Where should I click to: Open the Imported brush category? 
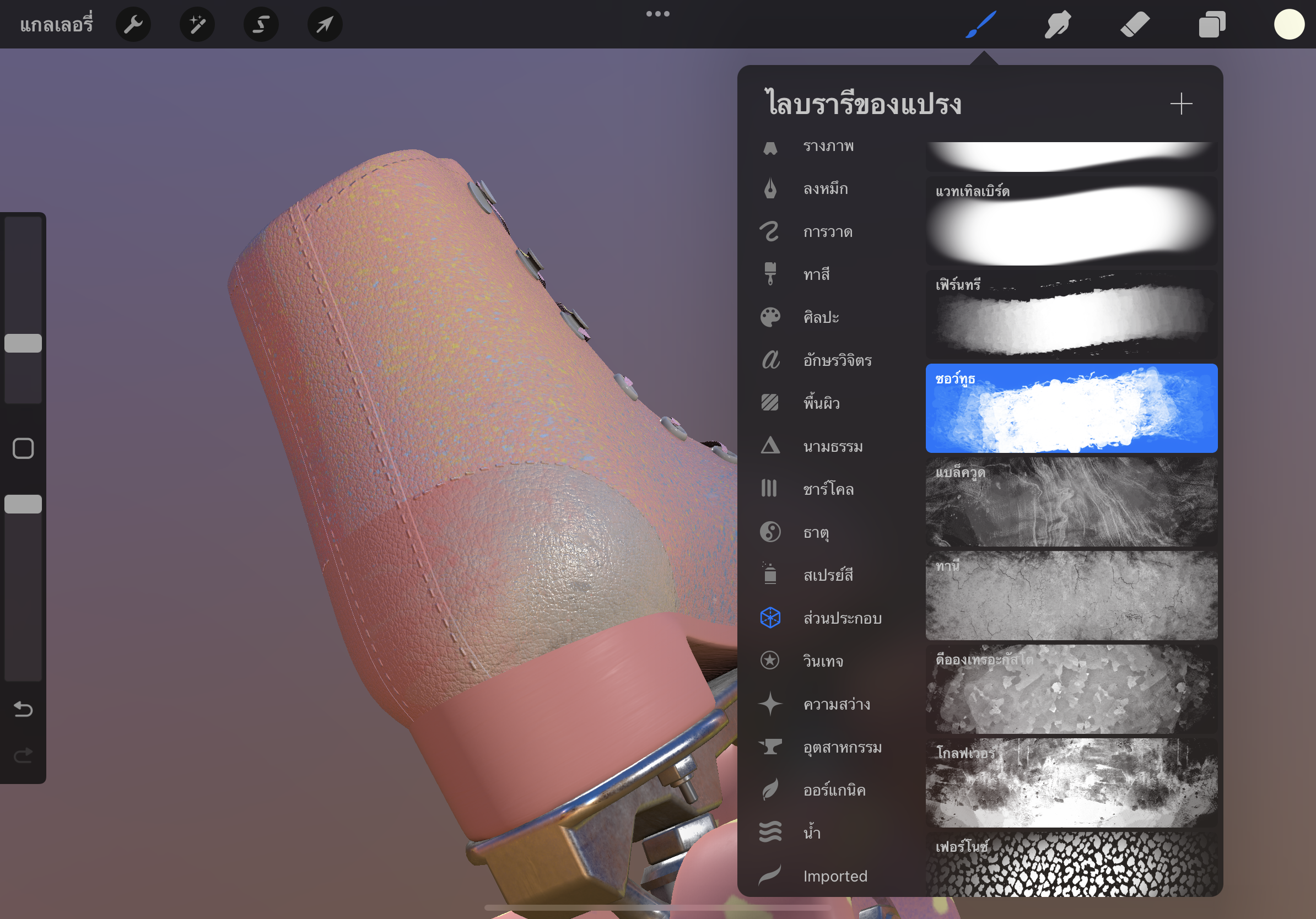834,876
